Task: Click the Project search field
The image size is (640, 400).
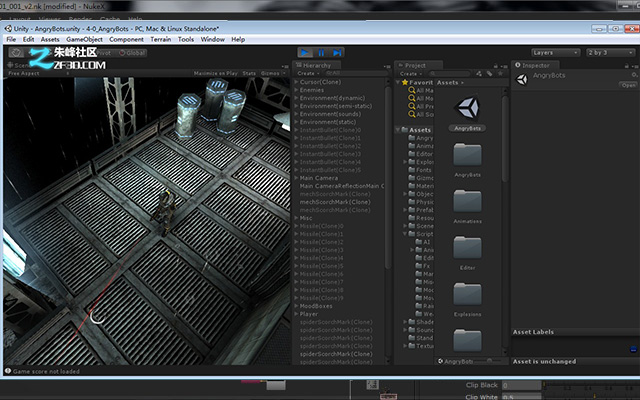Action: pyautogui.click(x=450, y=74)
